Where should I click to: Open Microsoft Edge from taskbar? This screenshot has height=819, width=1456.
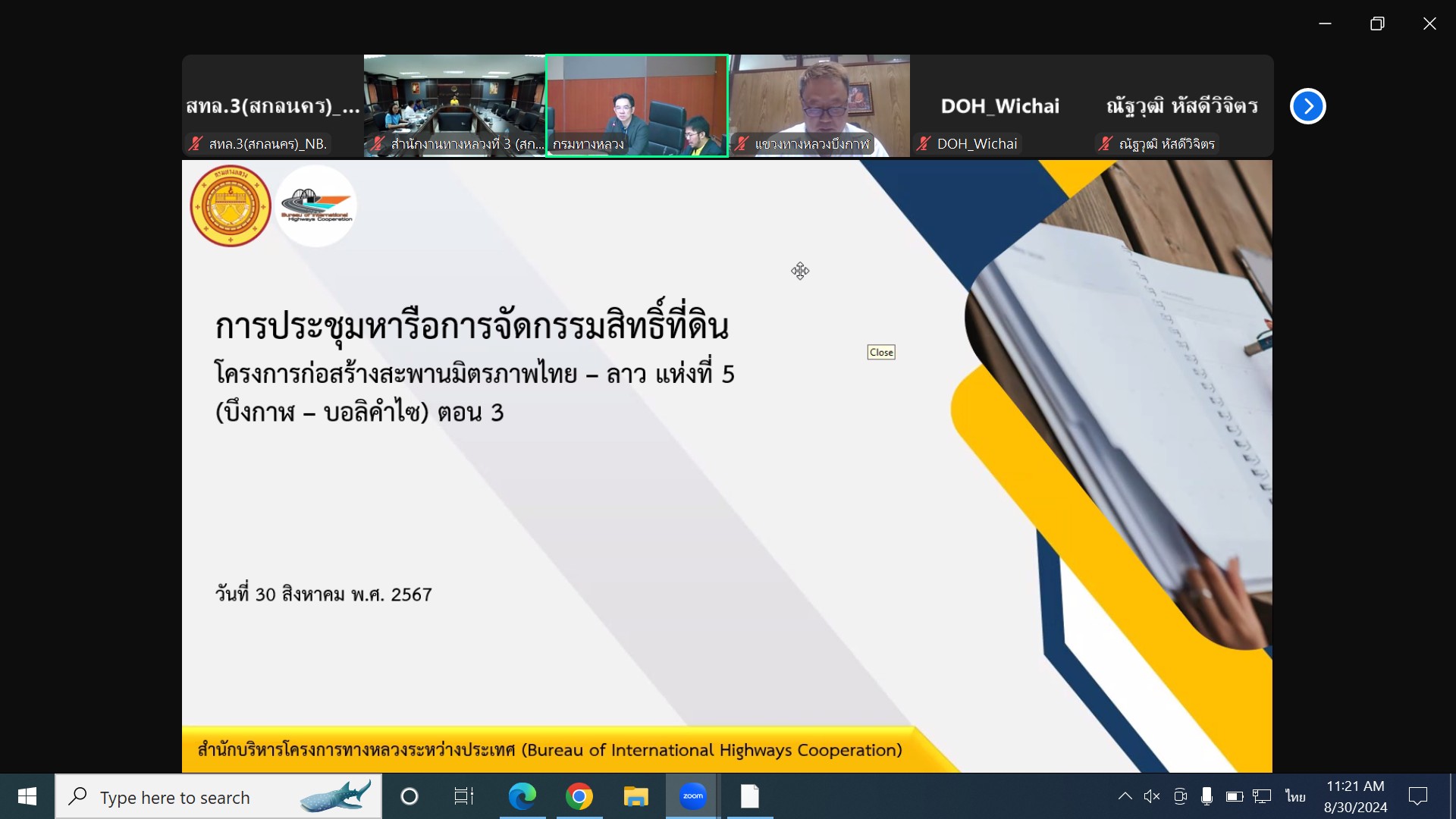522,796
